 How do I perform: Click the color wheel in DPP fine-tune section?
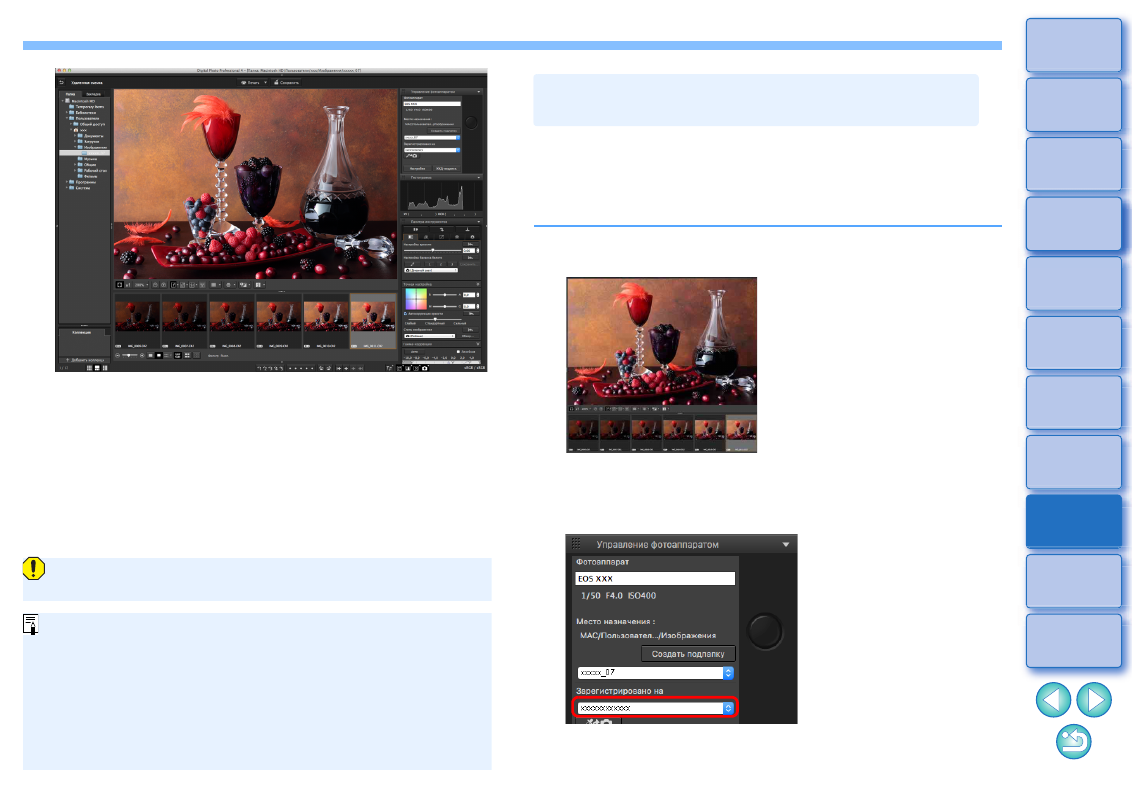pos(415,297)
